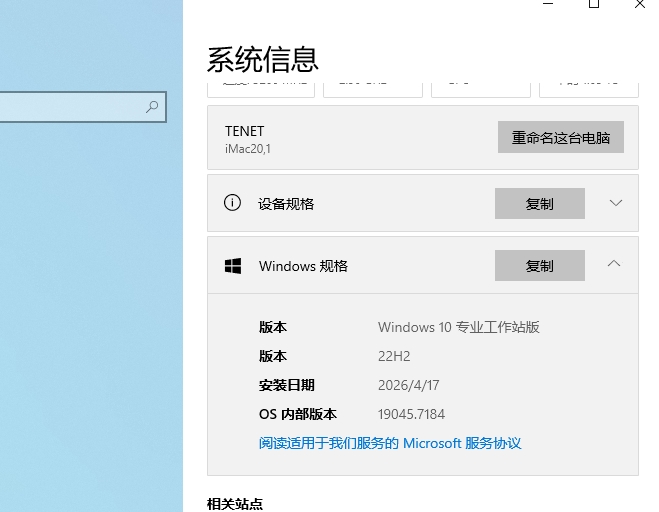
Task: Select the Windows 10 专业工作站版 edition value
Action: tap(458, 327)
